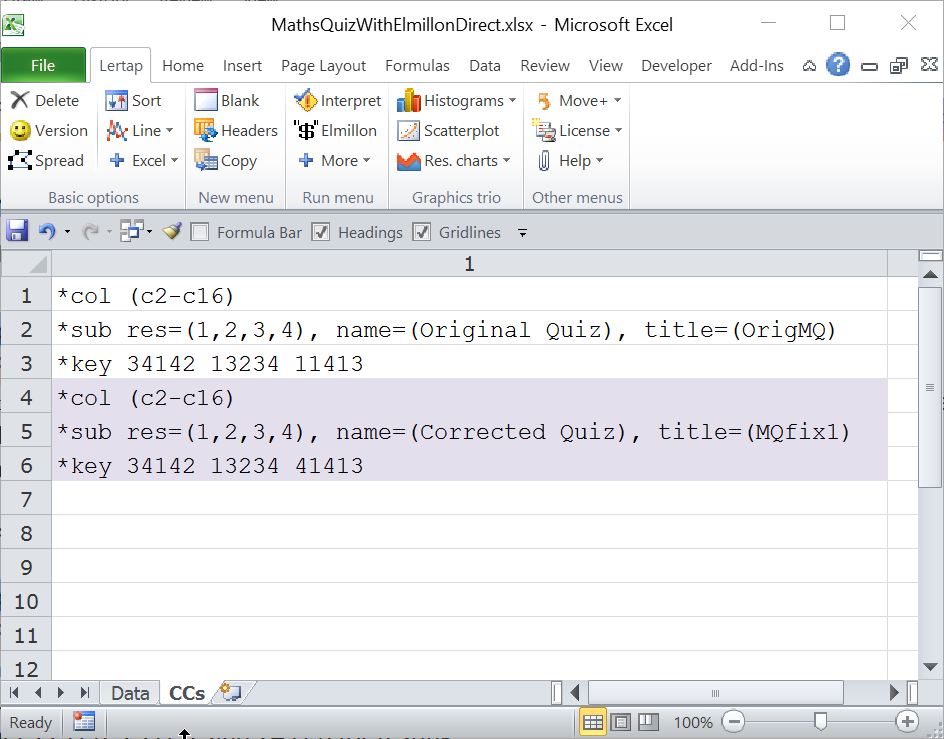The height and width of the screenshot is (739, 944).
Task: Expand the Res. charts dropdown
Action: pos(506,161)
